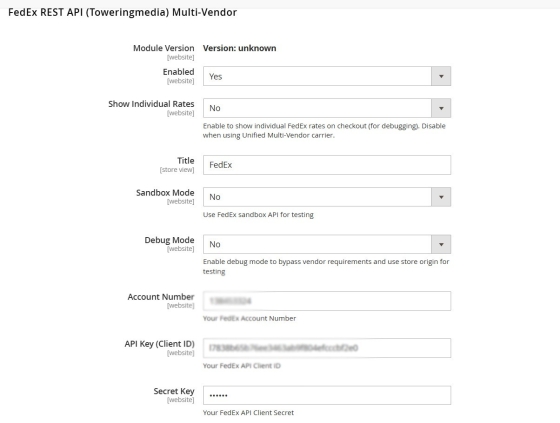Click 'Your FedEx API Client Secret' hint
The height and width of the screenshot is (423, 560).
point(248,413)
